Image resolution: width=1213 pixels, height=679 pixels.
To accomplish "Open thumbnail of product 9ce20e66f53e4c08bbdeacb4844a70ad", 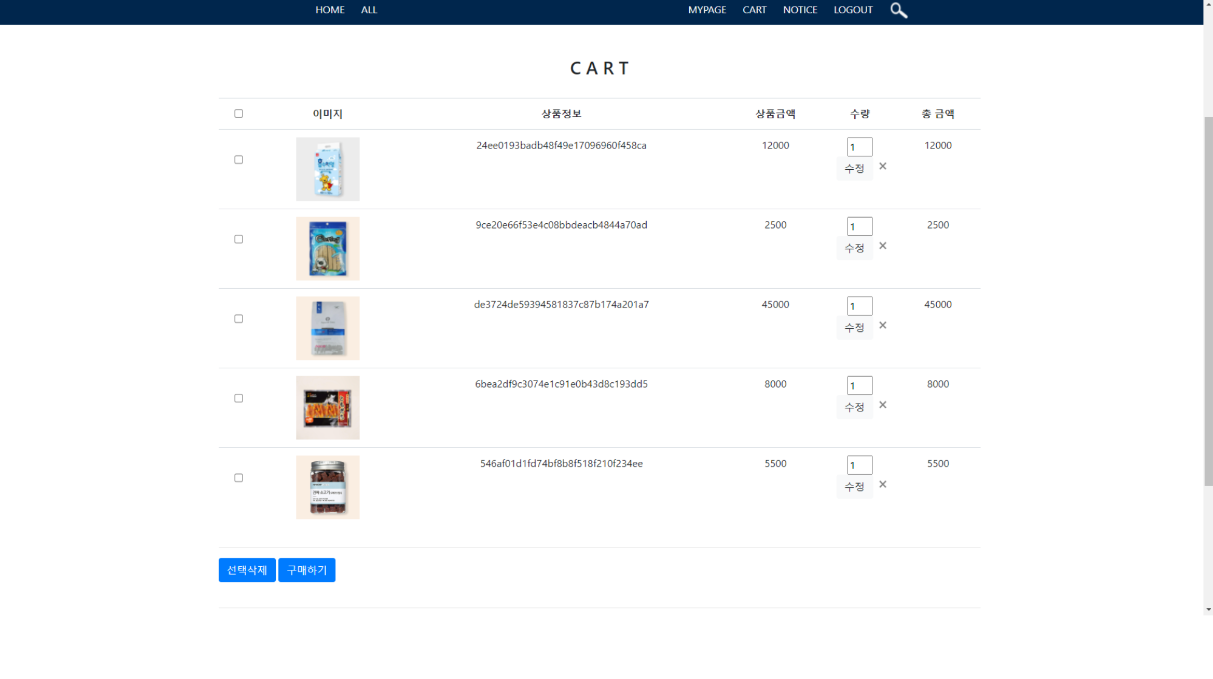I will (328, 249).
